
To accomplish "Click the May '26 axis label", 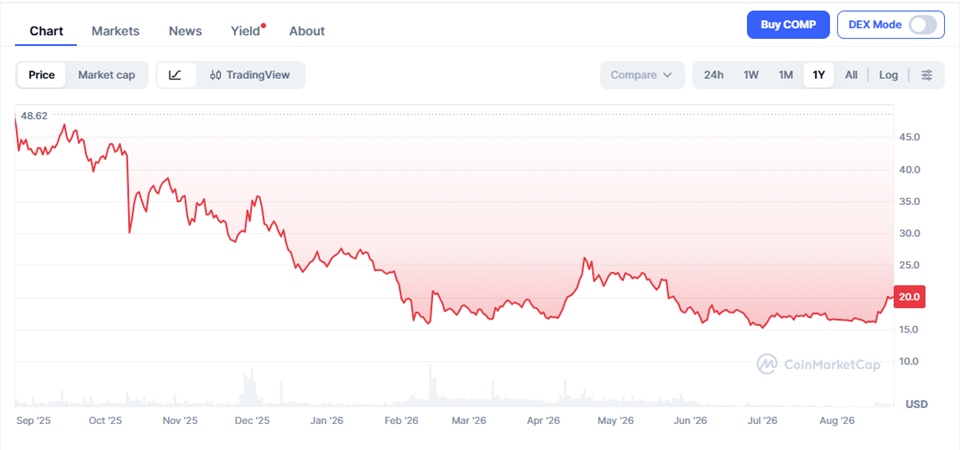I will (616, 421).
